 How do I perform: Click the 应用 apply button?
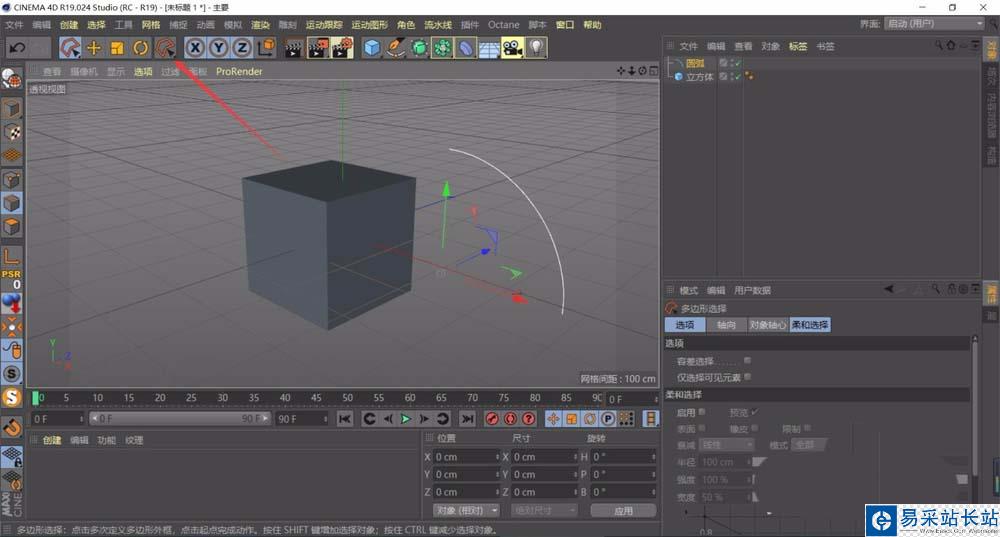pos(623,510)
